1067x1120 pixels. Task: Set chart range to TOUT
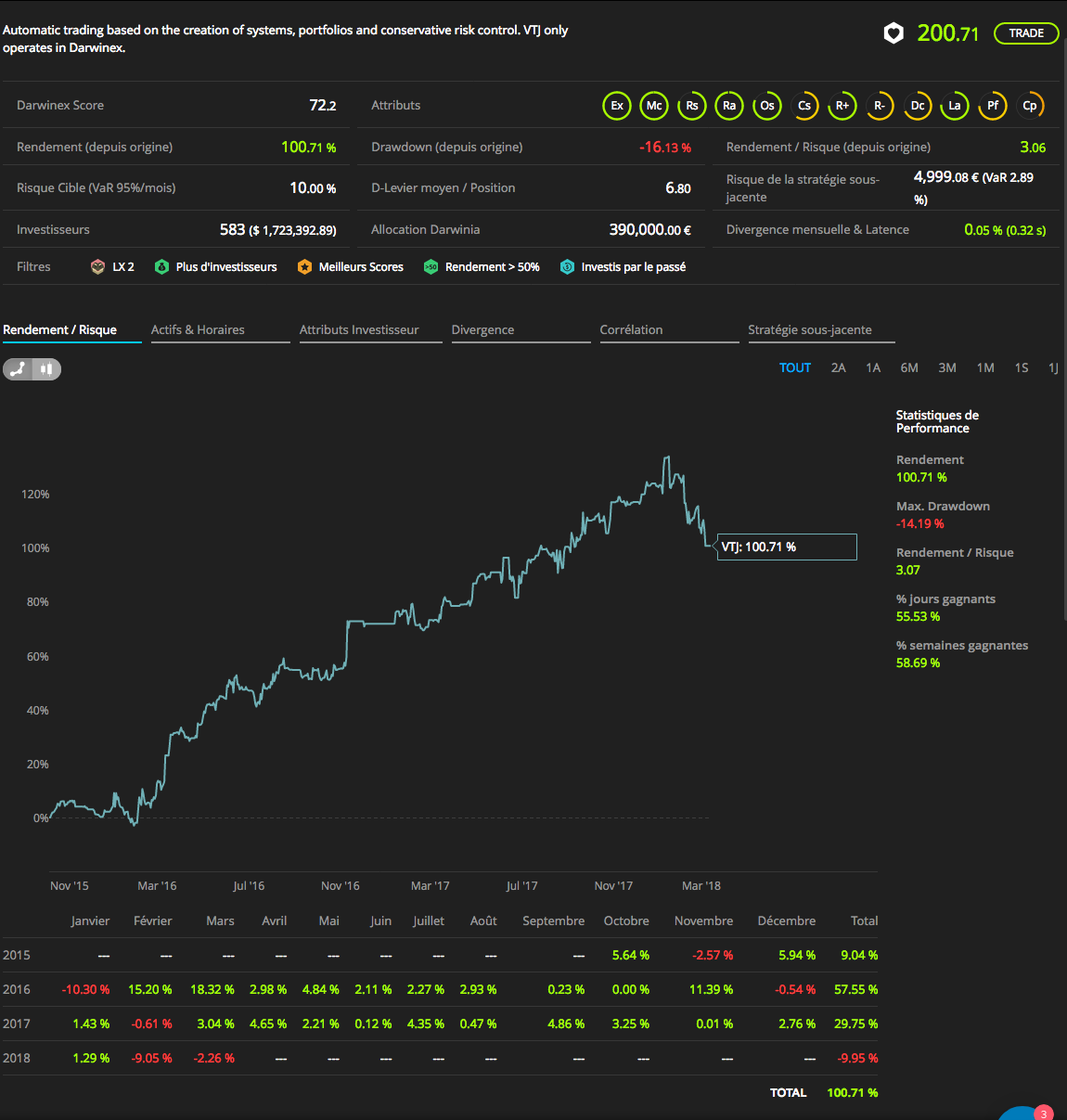click(x=795, y=368)
